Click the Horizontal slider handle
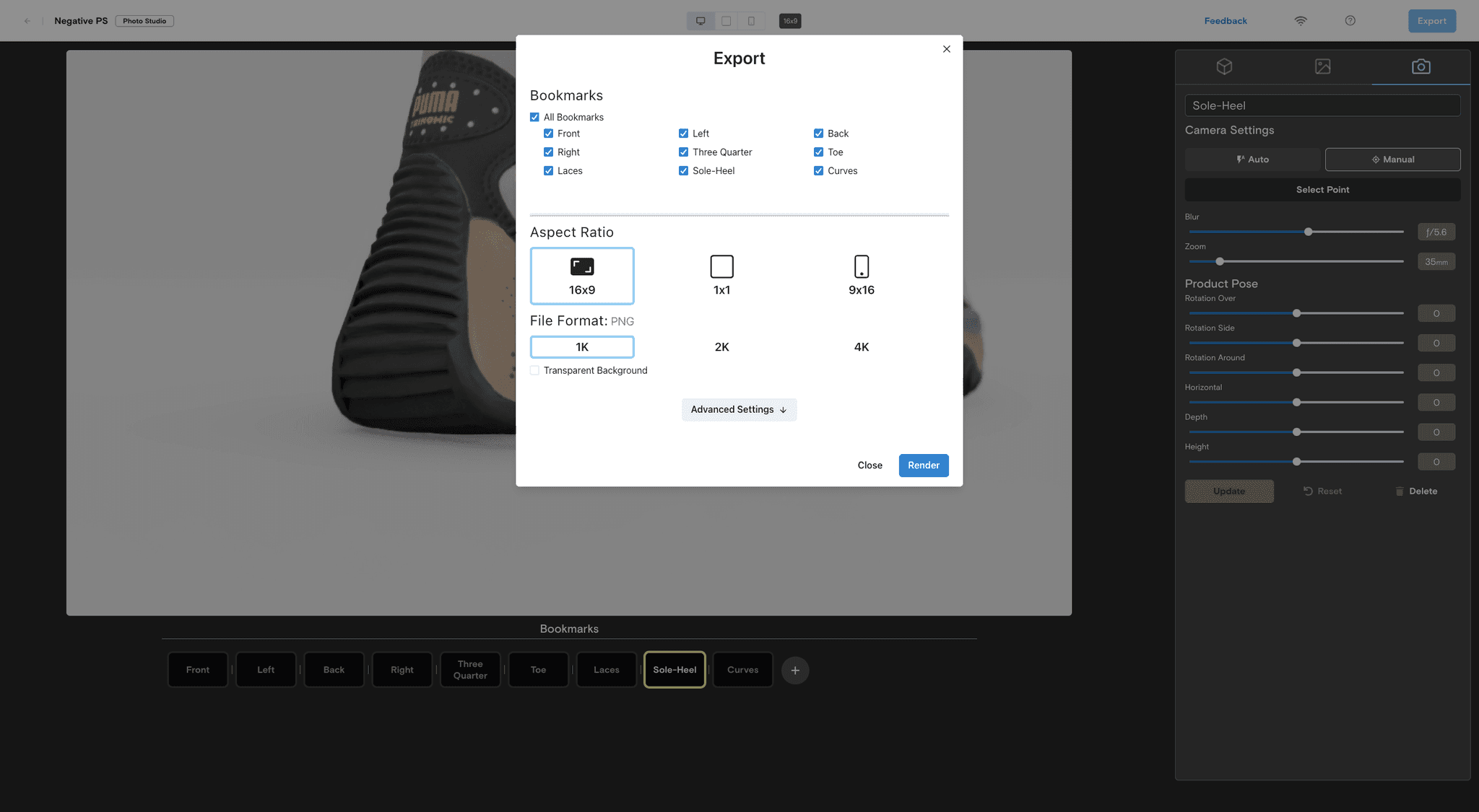 [x=1296, y=402]
